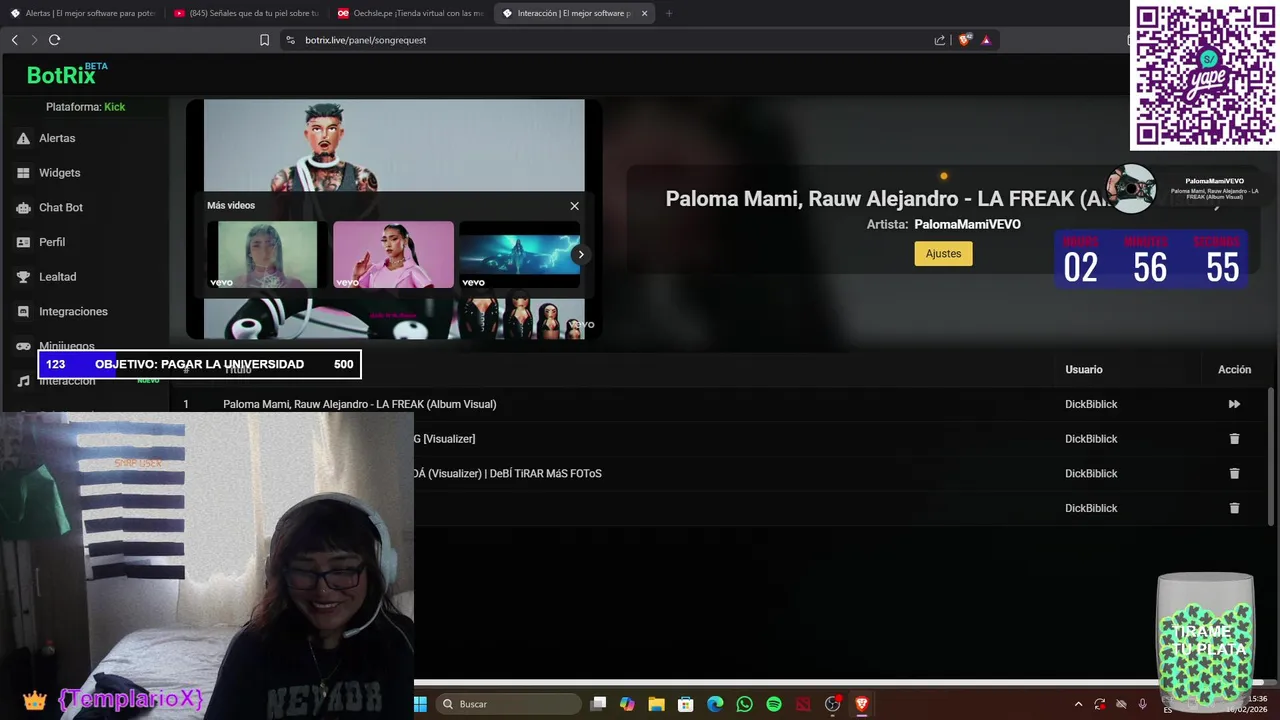Play the blue suggested video thumbnail

520,255
